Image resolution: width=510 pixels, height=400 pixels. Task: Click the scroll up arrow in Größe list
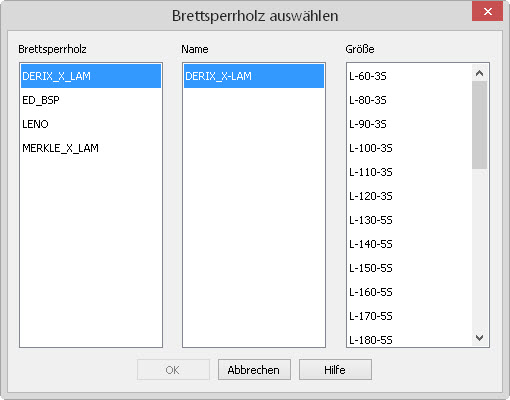[x=479, y=73]
